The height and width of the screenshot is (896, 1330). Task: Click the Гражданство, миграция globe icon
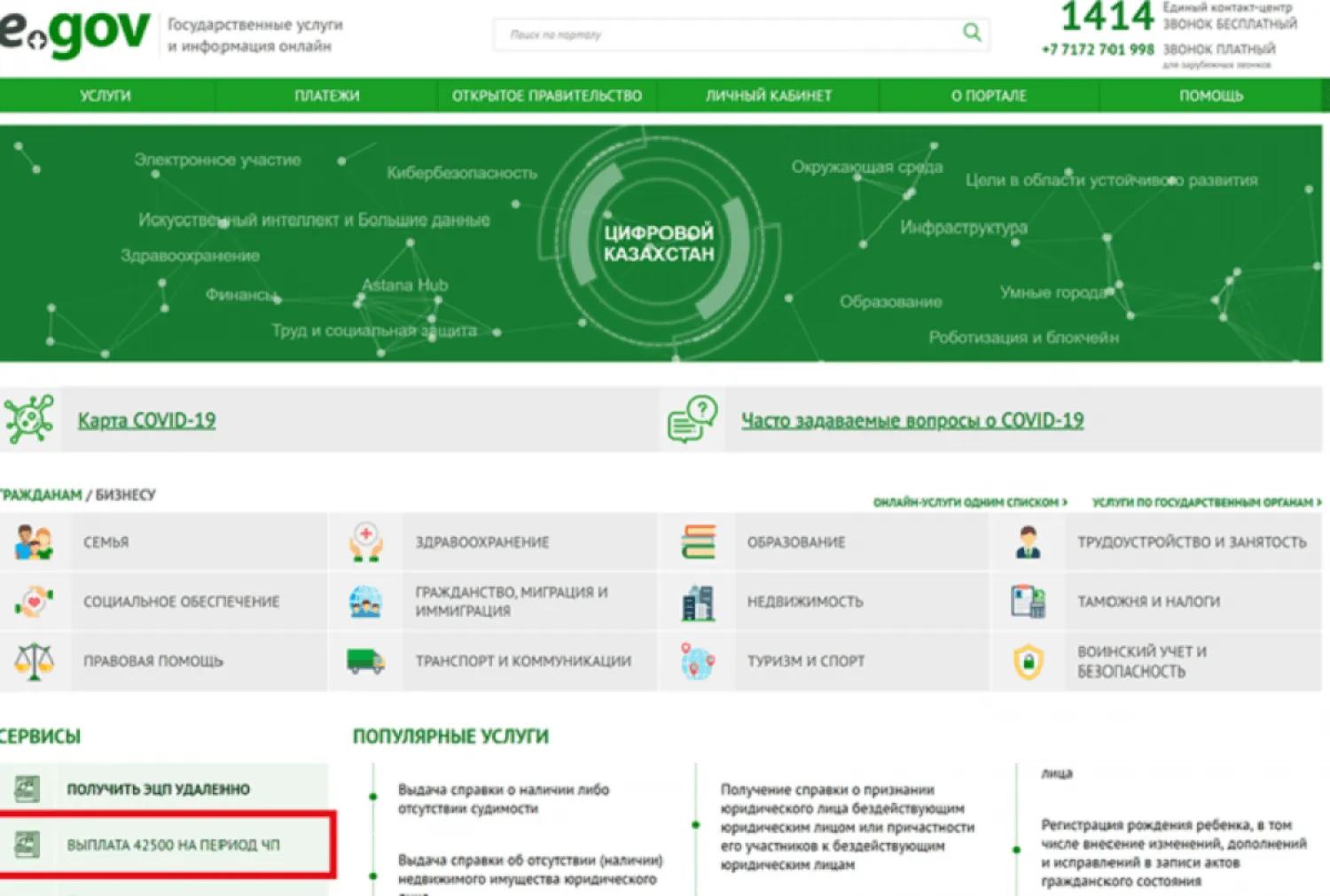coord(365,601)
